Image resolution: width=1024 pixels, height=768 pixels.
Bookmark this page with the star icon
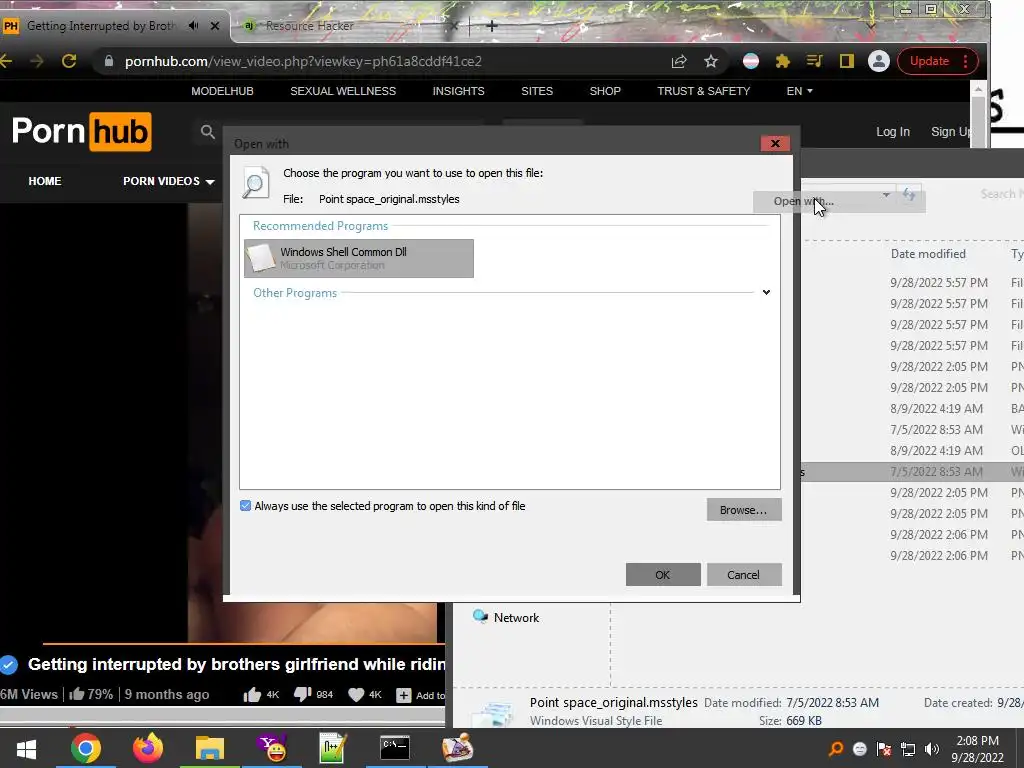tap(711, 61)
